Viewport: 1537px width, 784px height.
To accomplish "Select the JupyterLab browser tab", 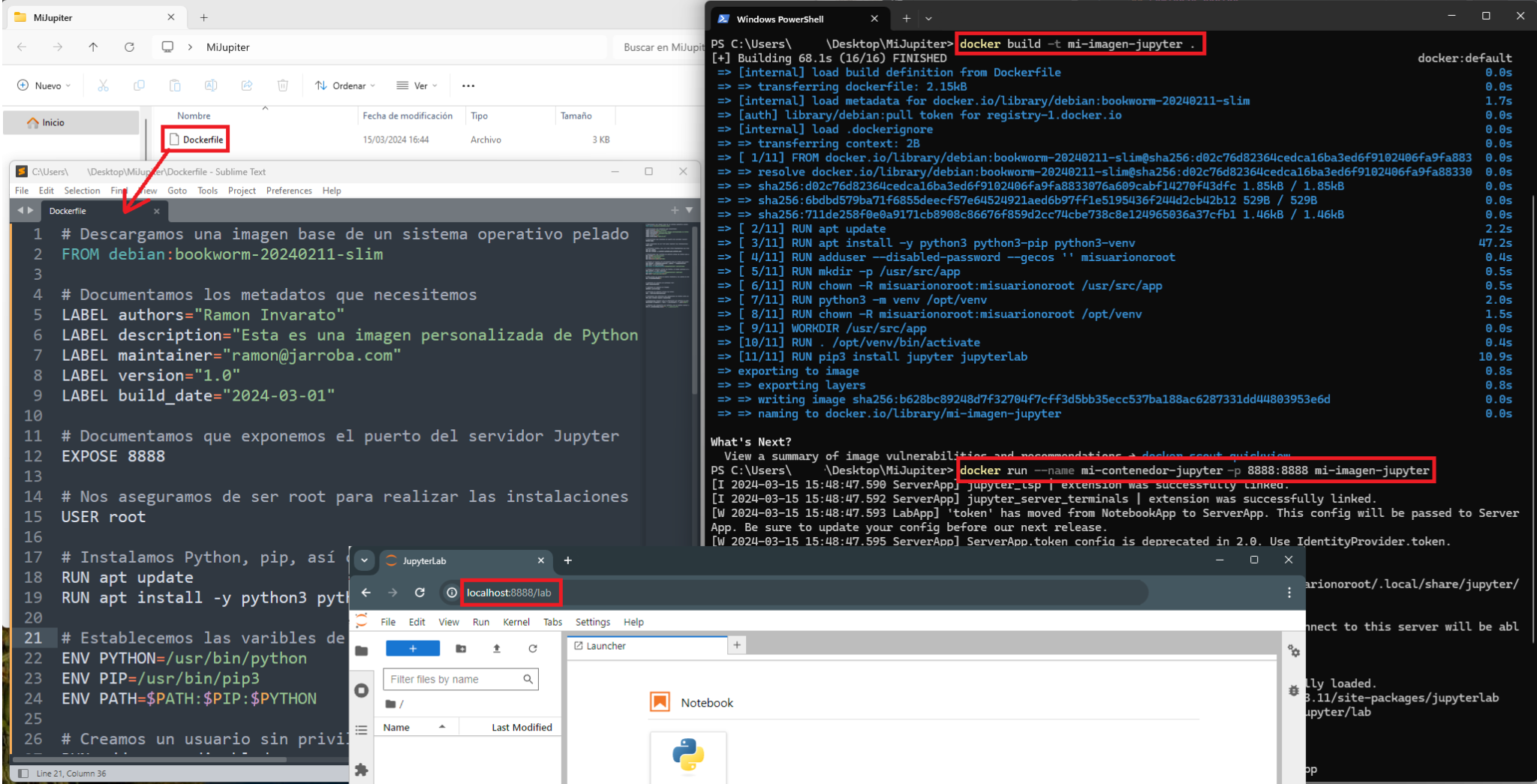I will point(465,560).
